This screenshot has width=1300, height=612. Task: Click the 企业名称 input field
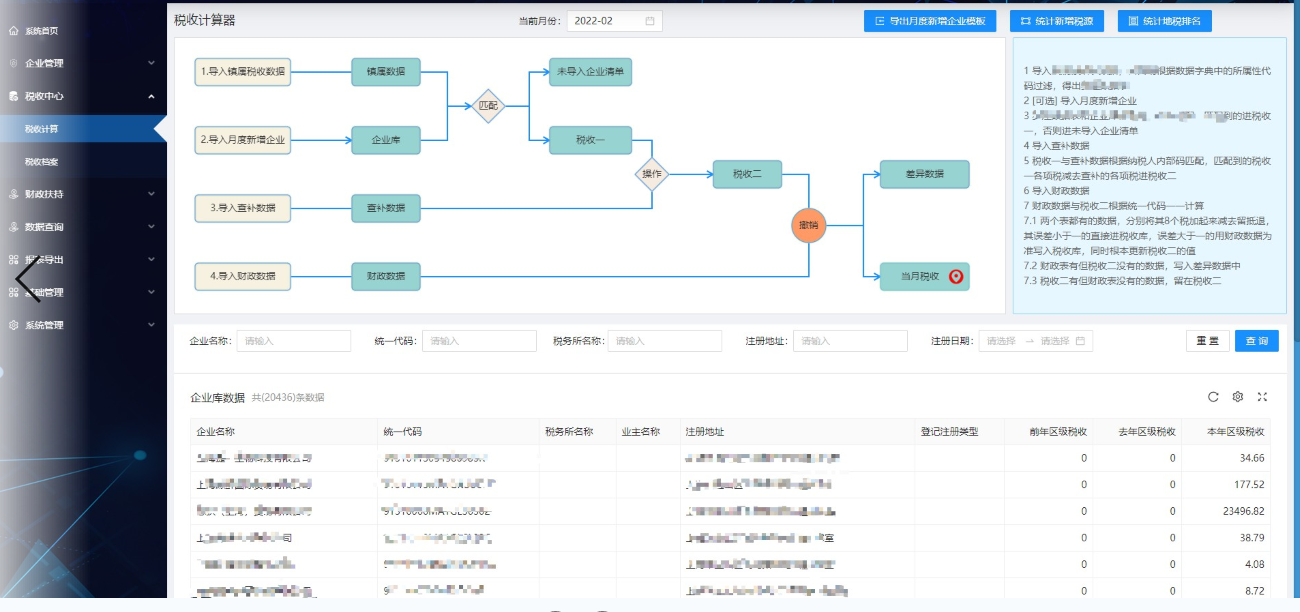(293, 341)
